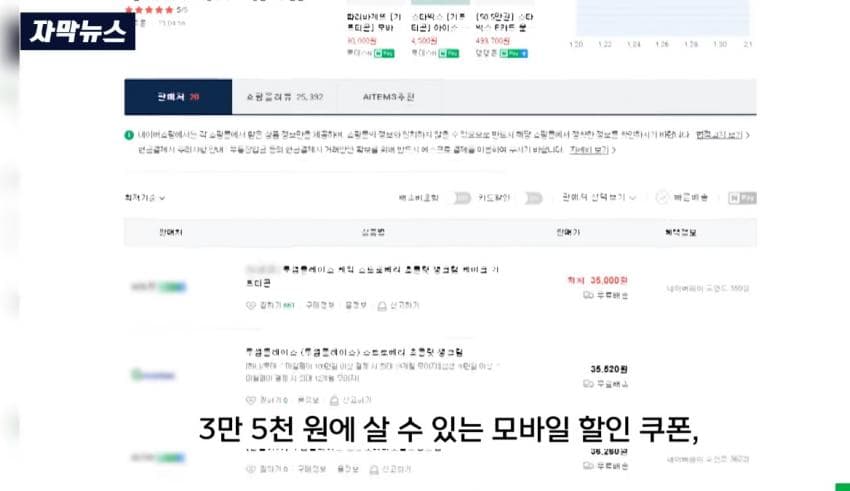Expand the seller selection view dropdown
This screenshot has width=850, height=491.
599,197
